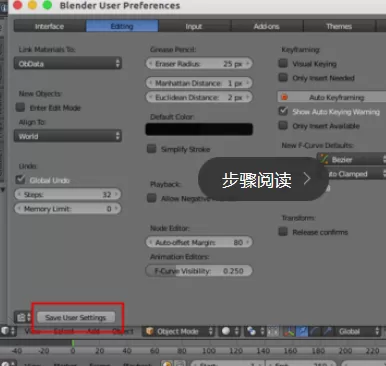
Task: Click the red record icon in Auto Keyframing
Action: pos(284,97)
